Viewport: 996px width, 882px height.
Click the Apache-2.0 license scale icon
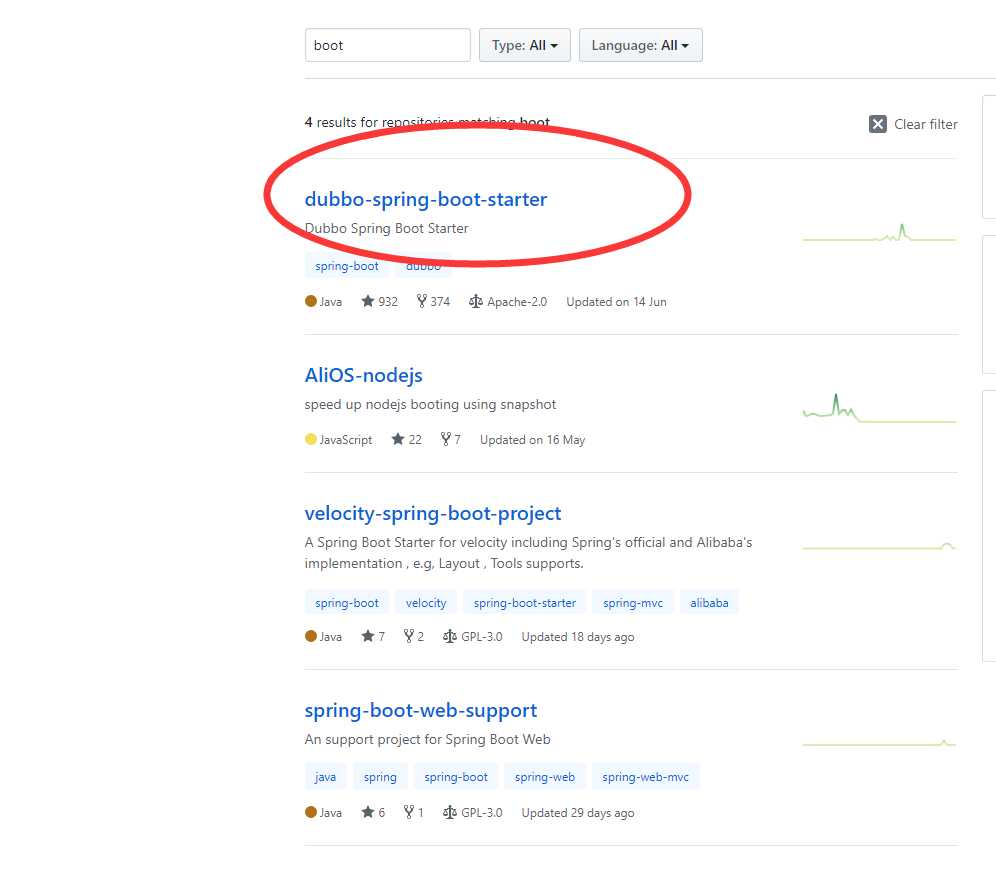coord(476,301)
